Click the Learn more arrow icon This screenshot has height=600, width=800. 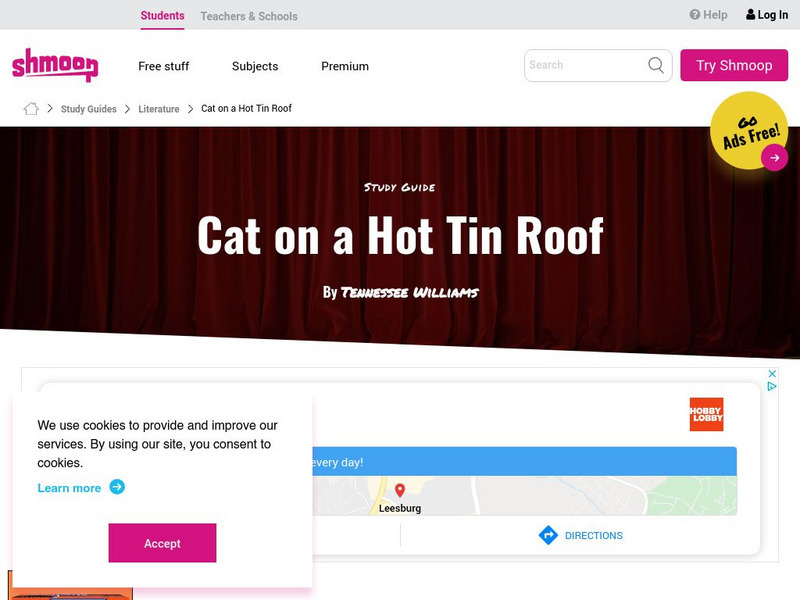pyautogui.click(x=117, y=487)
